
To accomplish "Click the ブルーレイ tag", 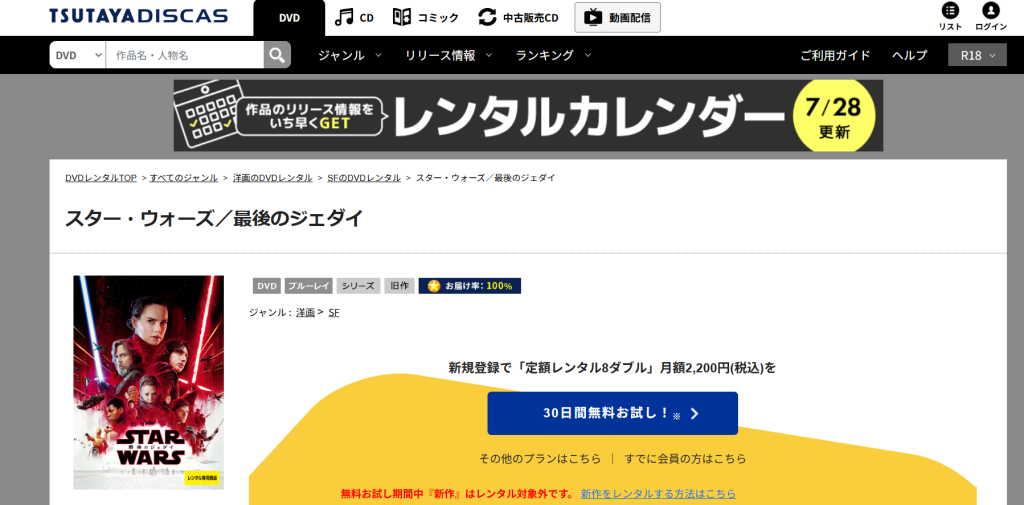I will tap(309, 286).
